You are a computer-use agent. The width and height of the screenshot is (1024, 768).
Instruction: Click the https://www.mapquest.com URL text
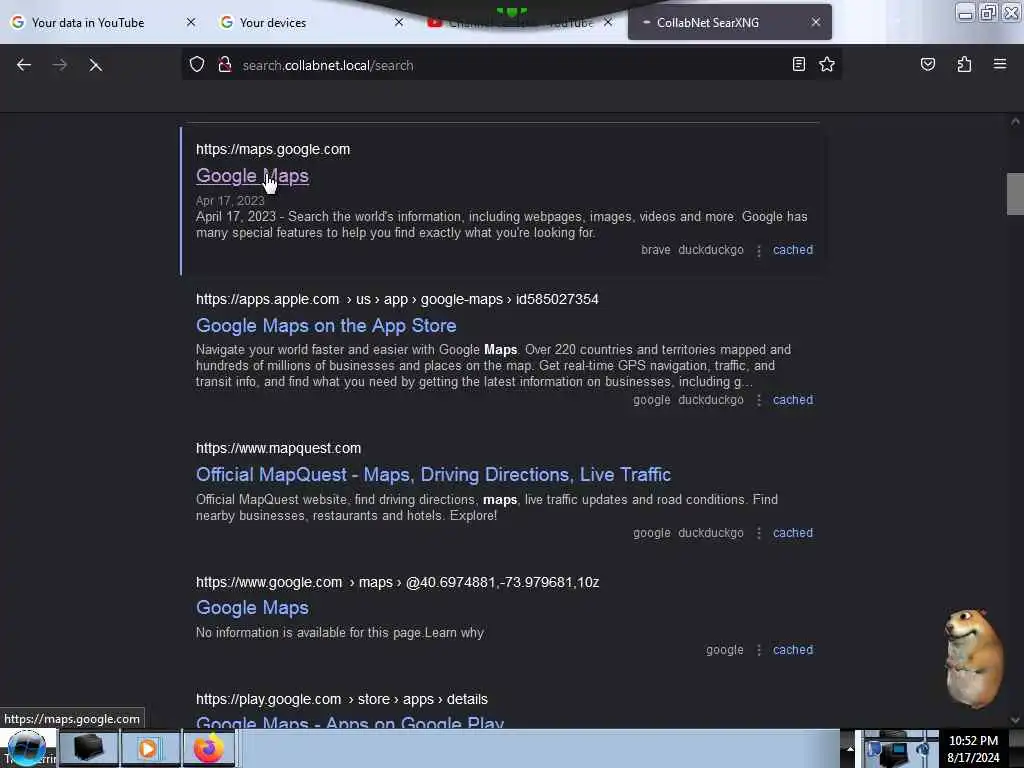point(278,449)
